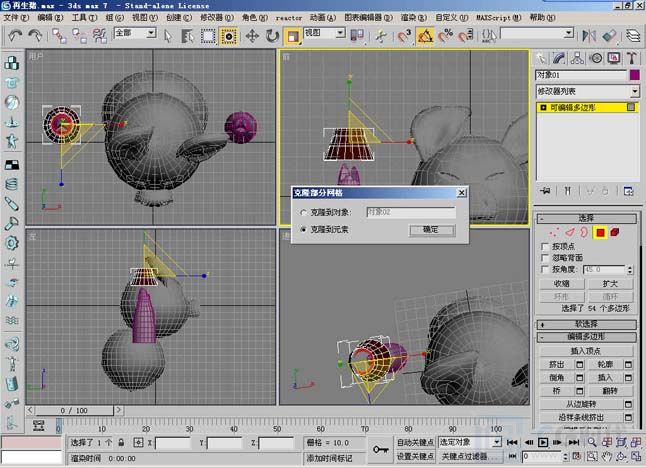This screenshot has width=646, height=468.
Task: Switch to the Motion command panel tab
Action: (x=596, y=58)
